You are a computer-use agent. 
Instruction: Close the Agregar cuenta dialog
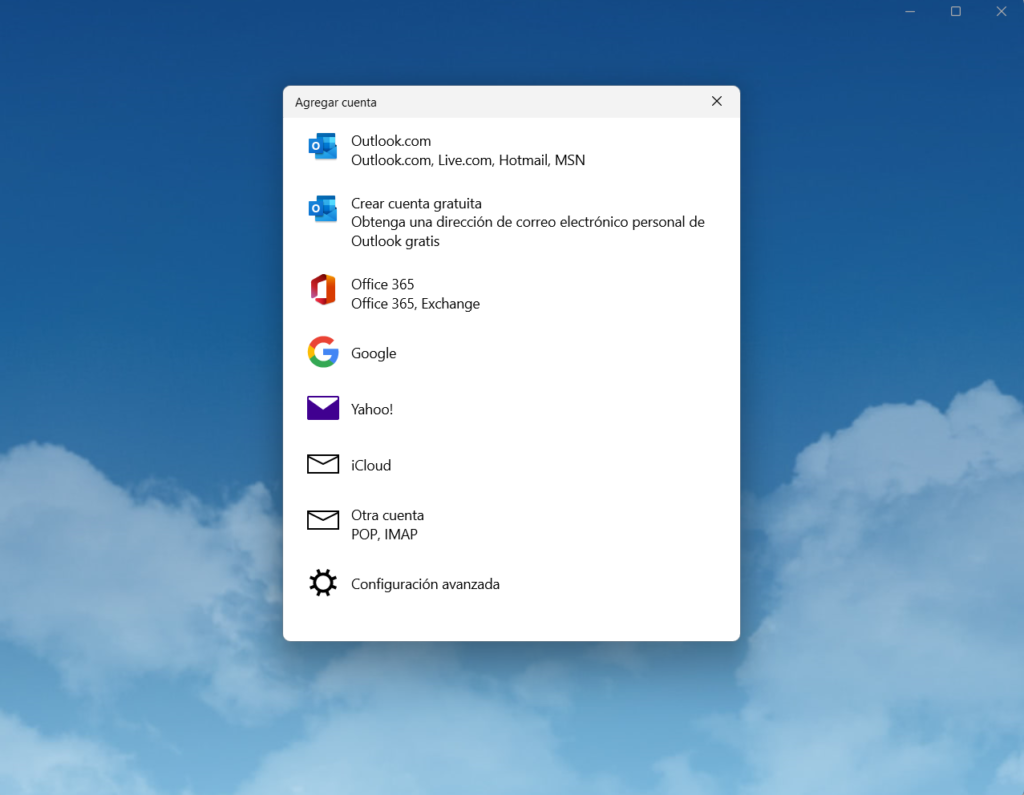[716, 101]
